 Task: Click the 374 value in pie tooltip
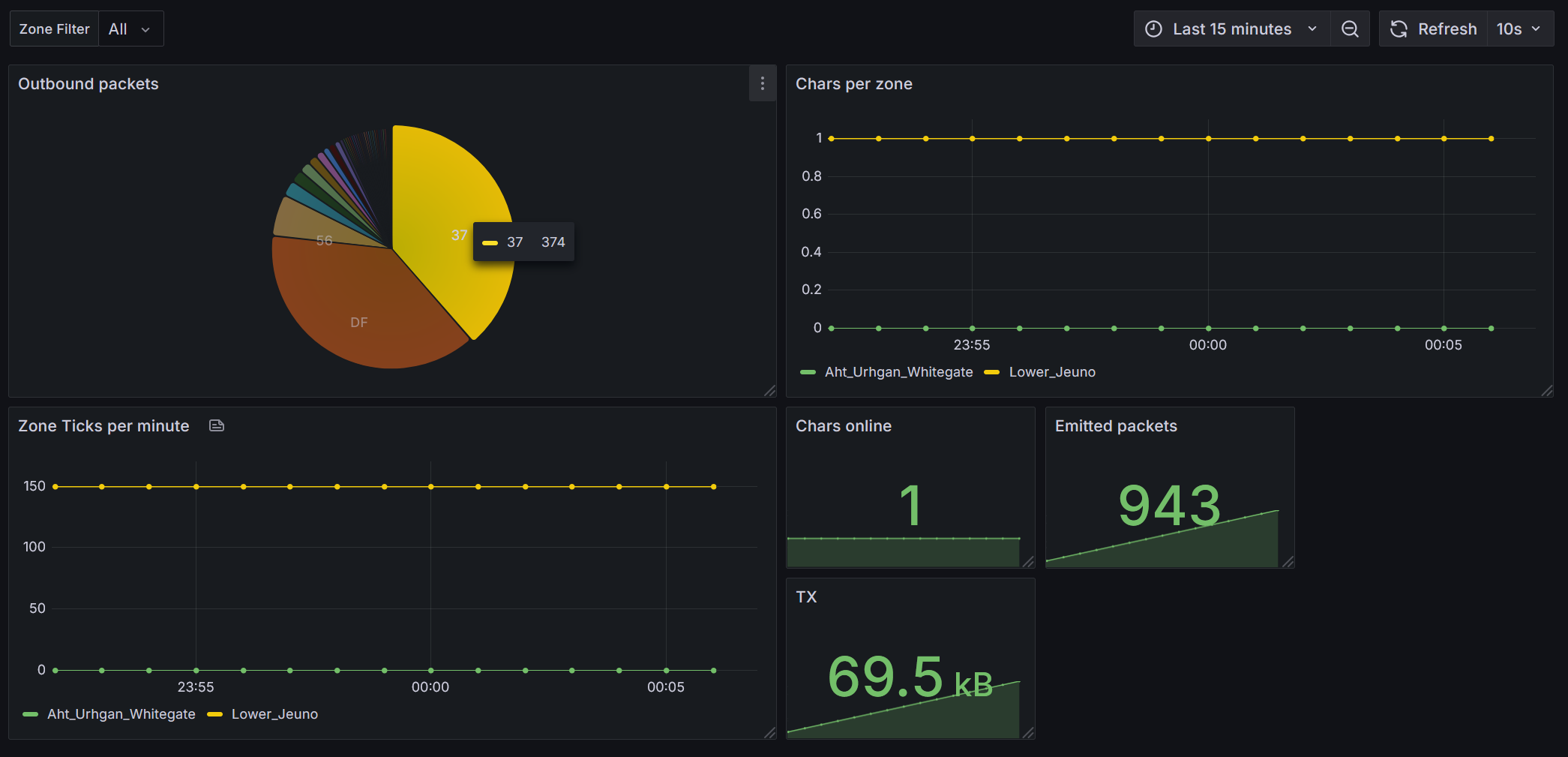[553, 242]
